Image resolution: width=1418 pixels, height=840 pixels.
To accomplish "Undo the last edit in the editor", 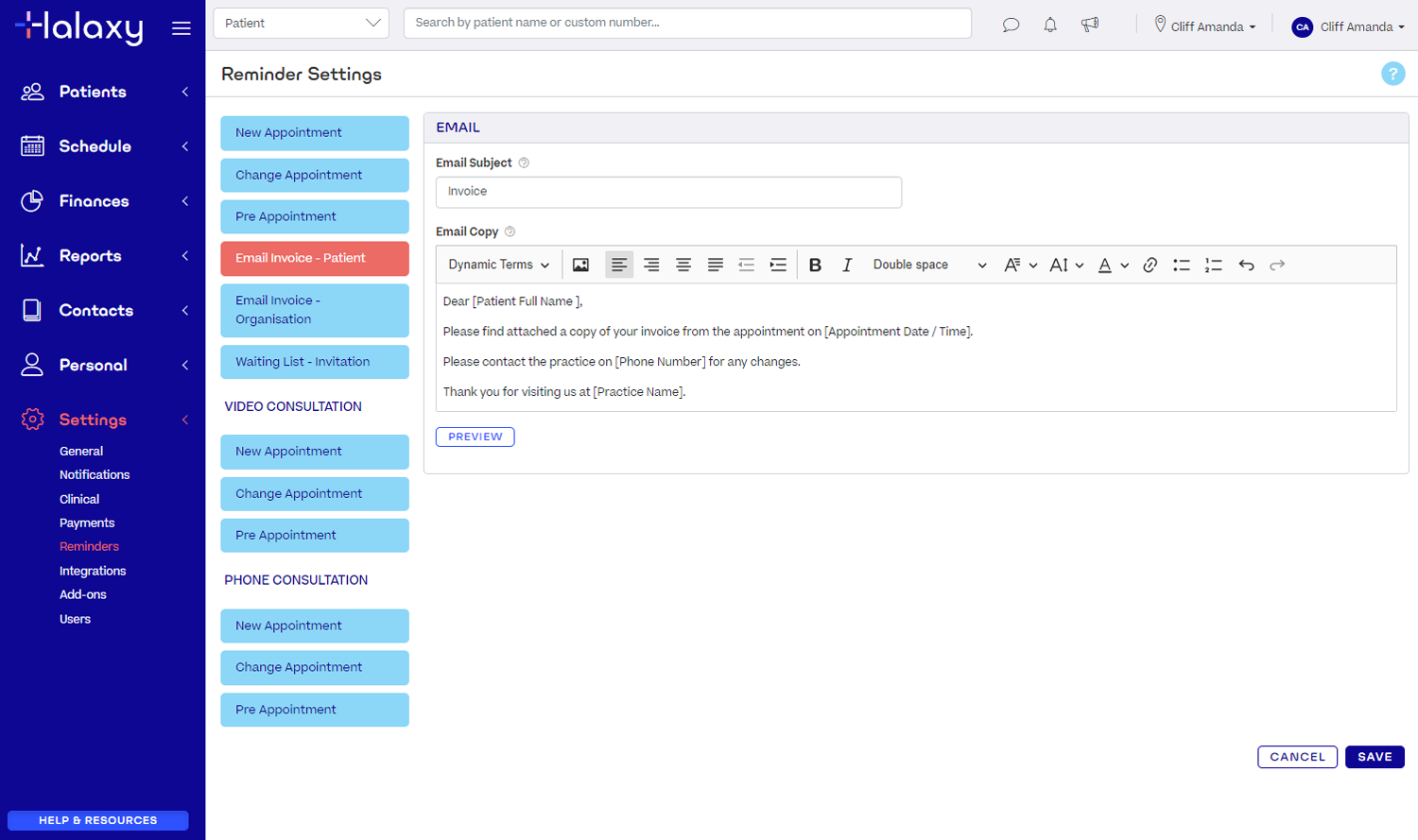I will point(1245,266).
